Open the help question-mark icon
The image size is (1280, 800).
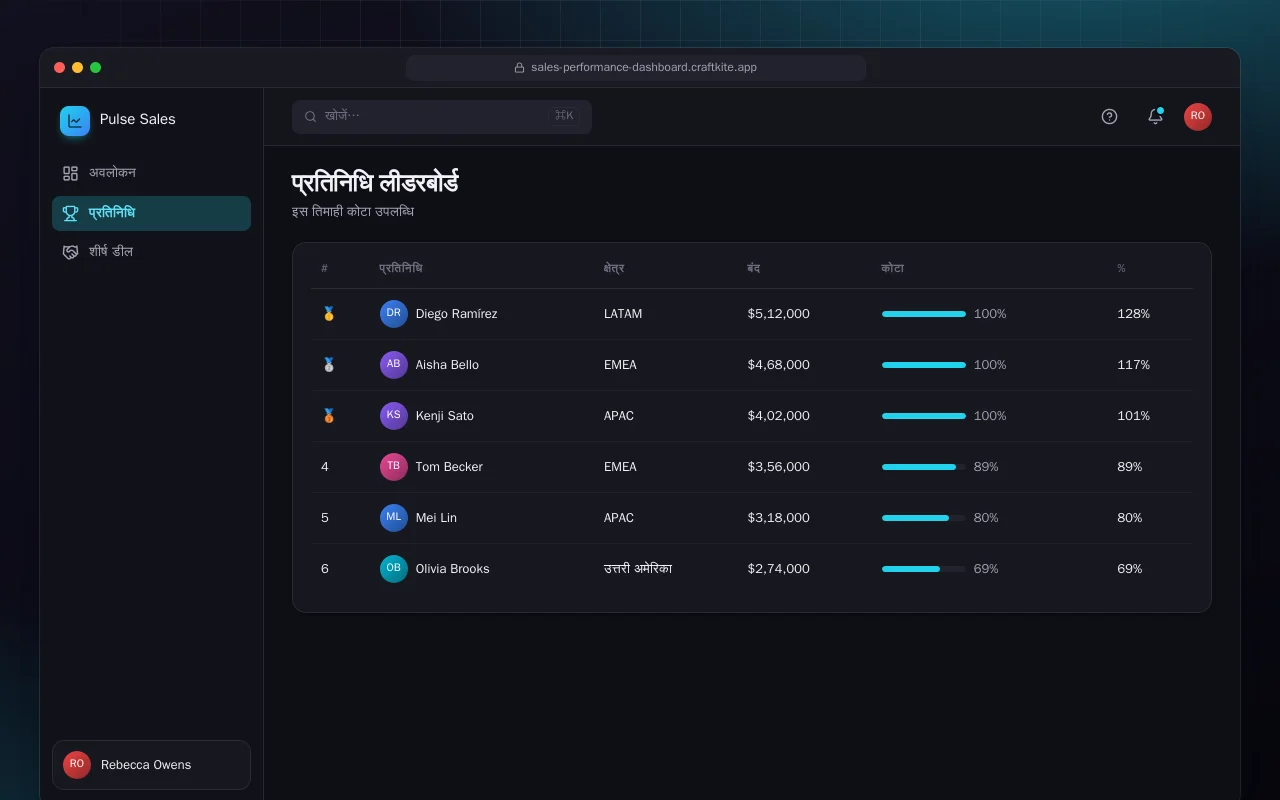tap(1109, 117)
